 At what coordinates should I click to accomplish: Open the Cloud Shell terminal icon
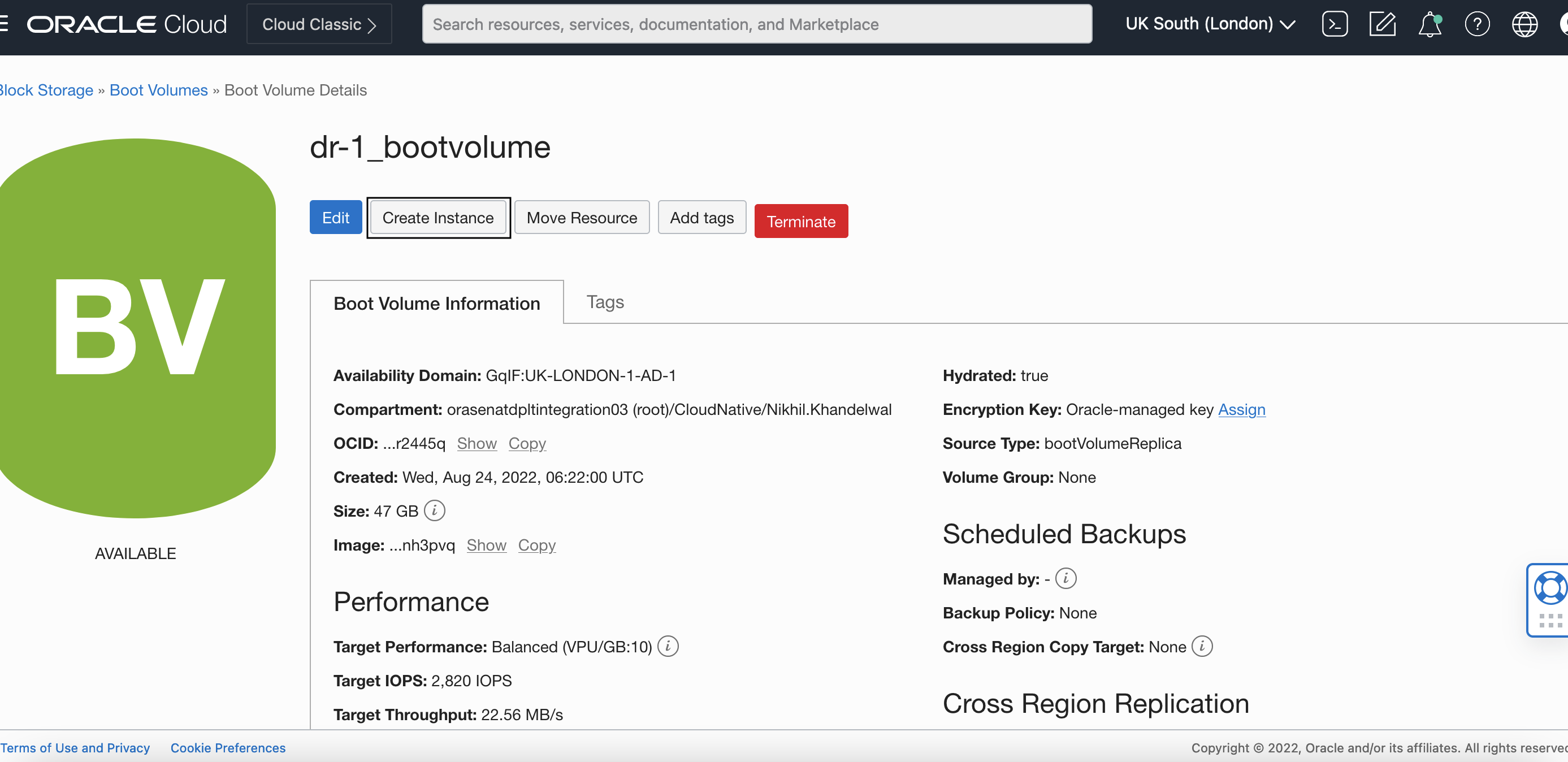(x=1334, y=24)
